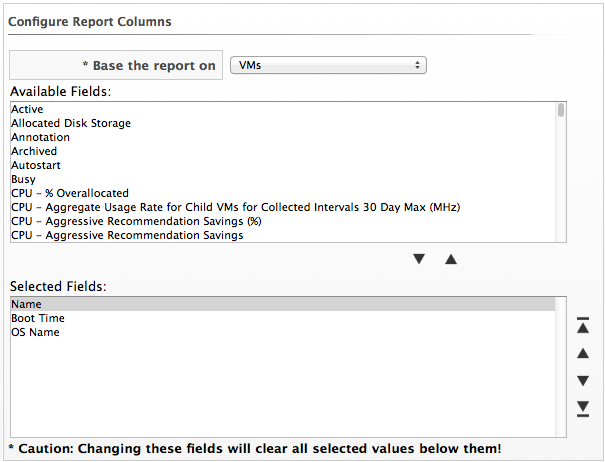Move selected field to top of list
The width and height of the screenshot is (605, 462).
pyautogui.click(x=583, y=325)
